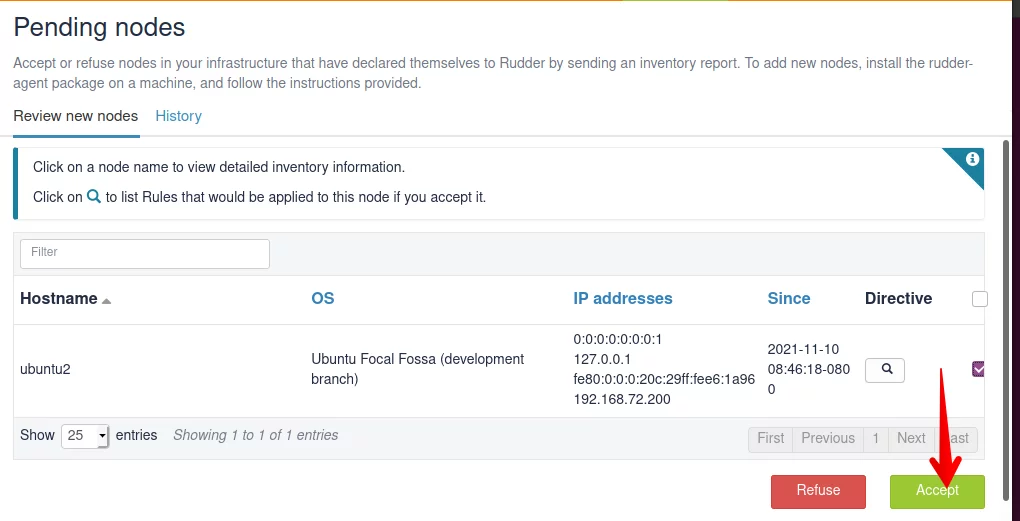Image resolution: width=1020 pixels, height=521 pixels.
Task: Switch to the History tab
Action: pyautogui.click(x=178, y=116)
